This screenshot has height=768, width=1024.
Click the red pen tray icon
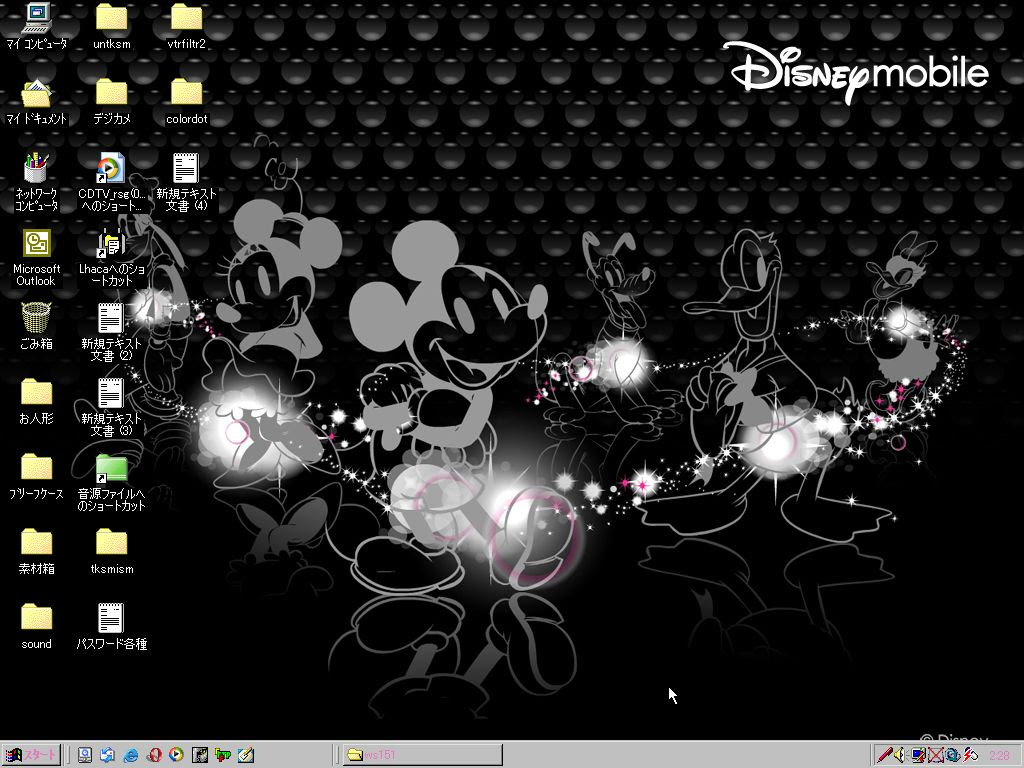coord(885,755)
